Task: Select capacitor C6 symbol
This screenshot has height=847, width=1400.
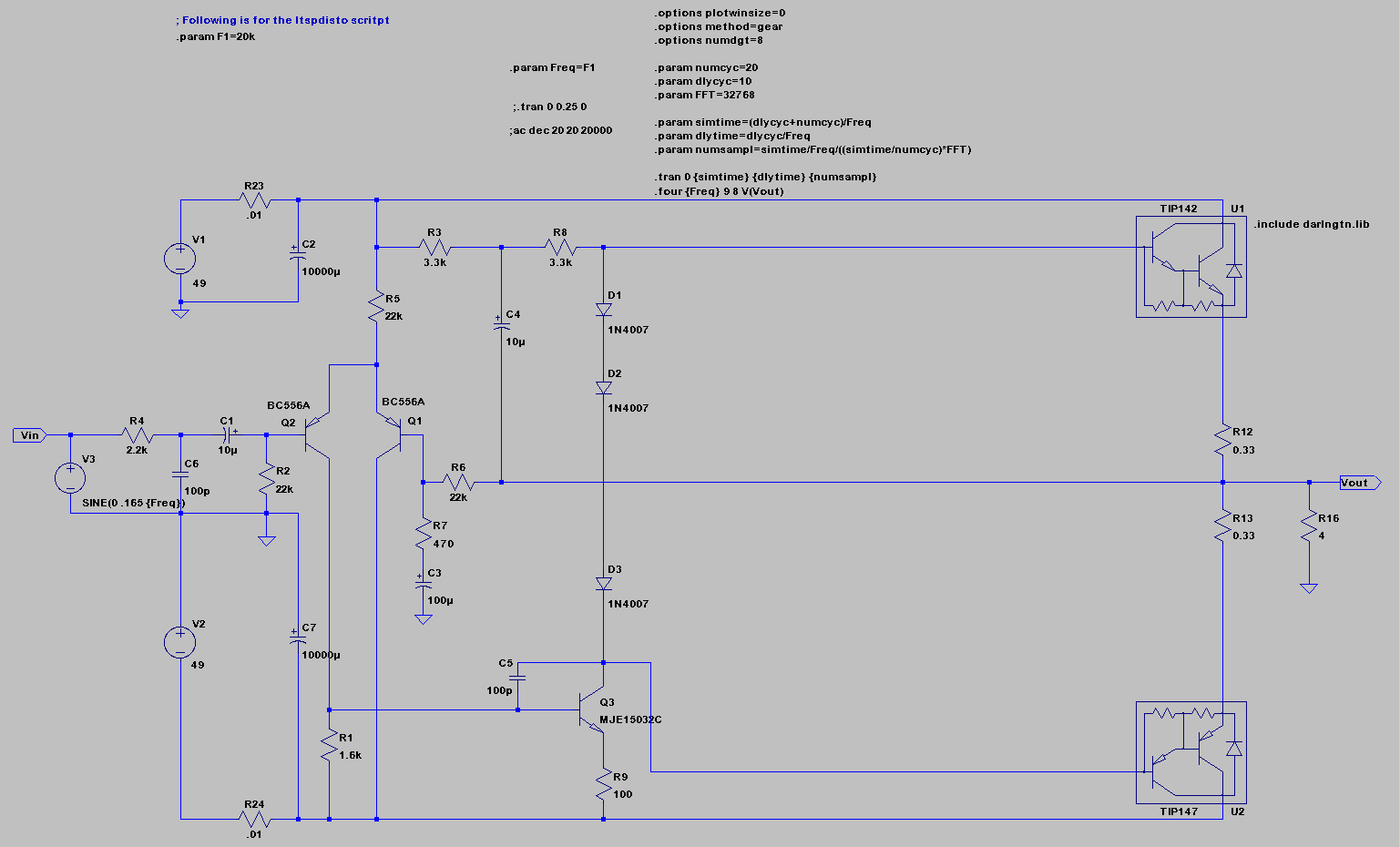Action: tap(180, 475)
